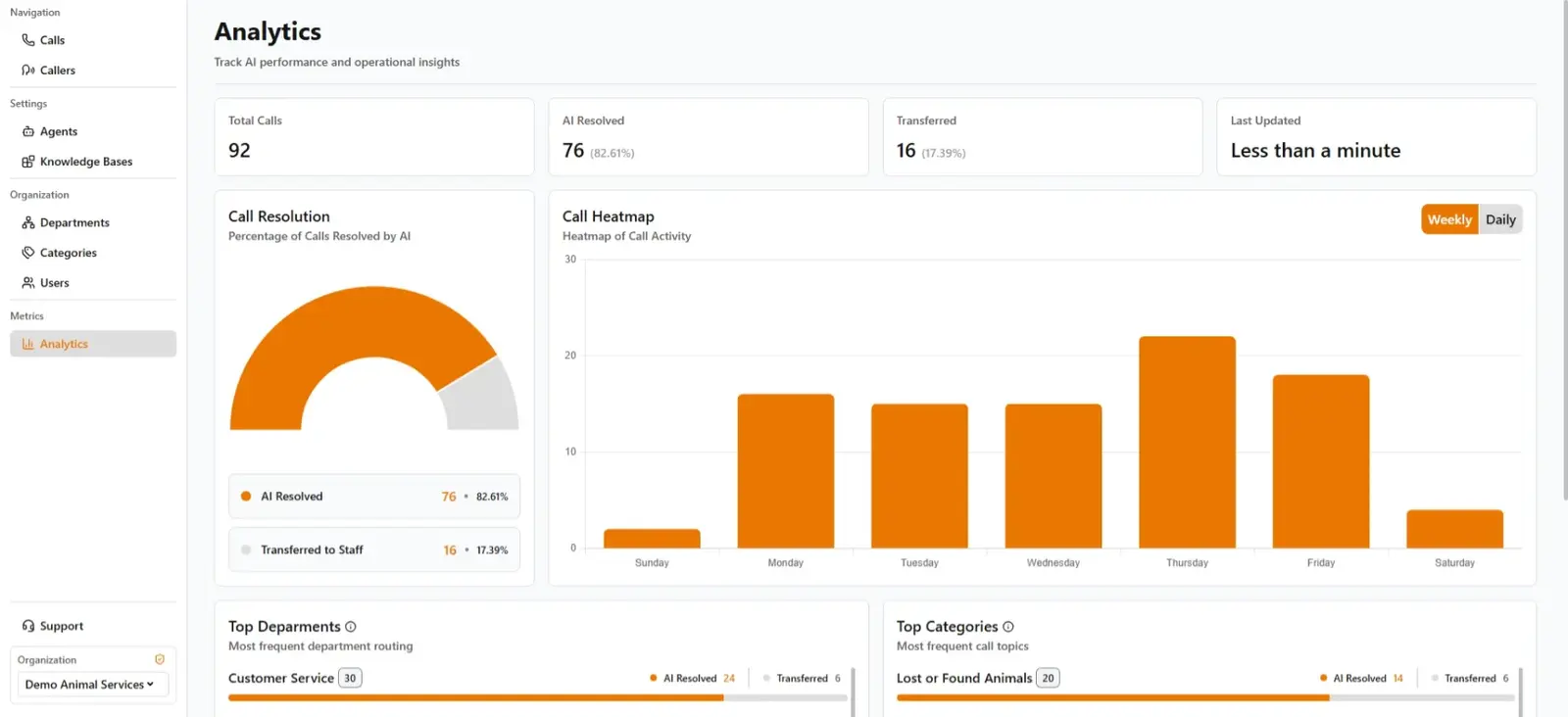This screenshot has height=717, width=1568.
Task: Click the Total Calls card
Action: 374,137
